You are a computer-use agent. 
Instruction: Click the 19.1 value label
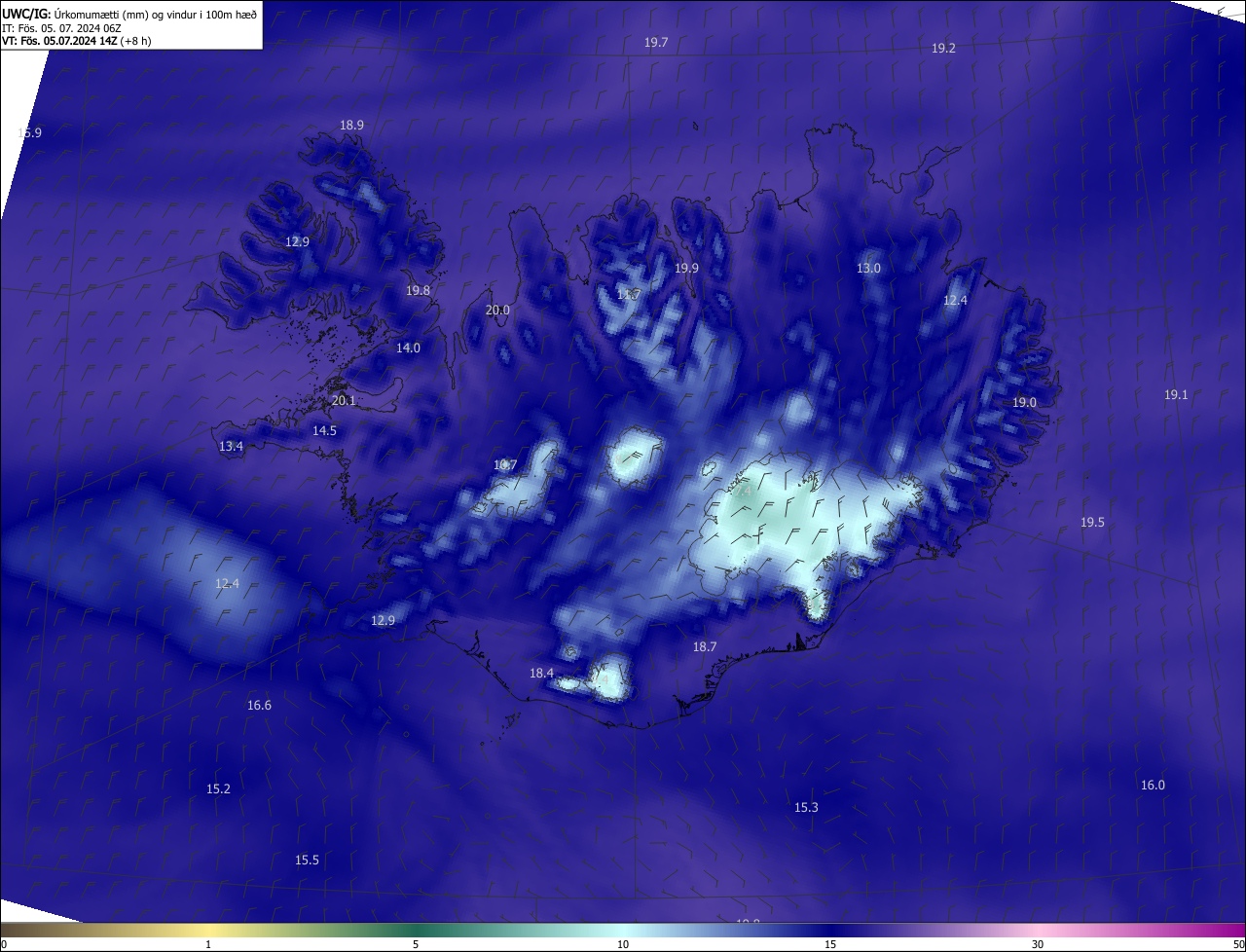click(x=1176, y=395)
